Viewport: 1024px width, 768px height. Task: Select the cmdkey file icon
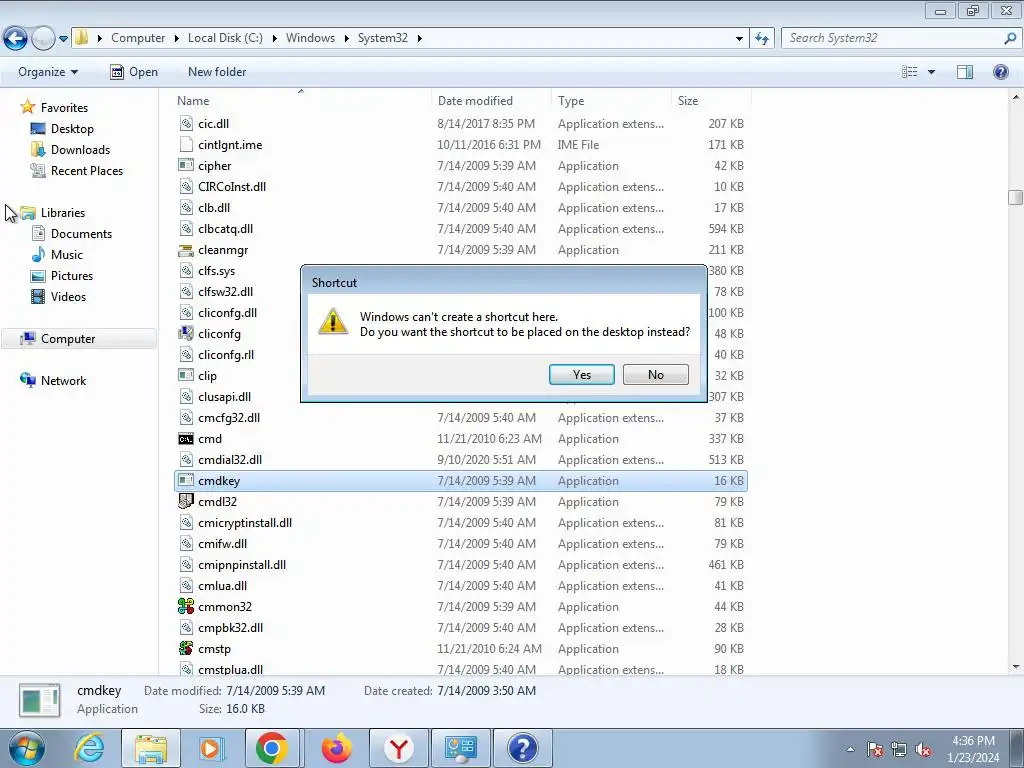coord(186,481)
